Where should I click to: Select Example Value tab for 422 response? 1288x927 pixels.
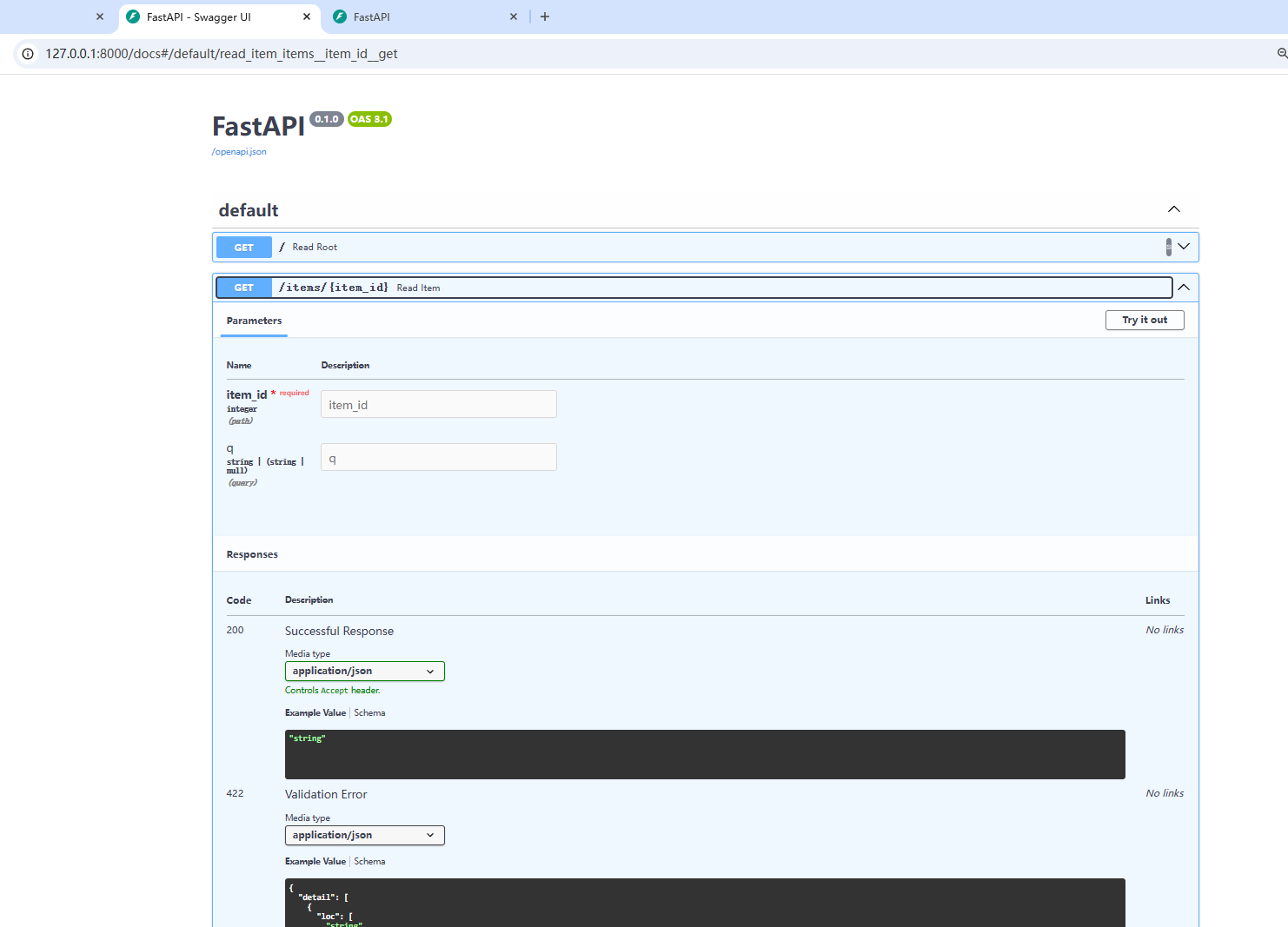(315, 862)
